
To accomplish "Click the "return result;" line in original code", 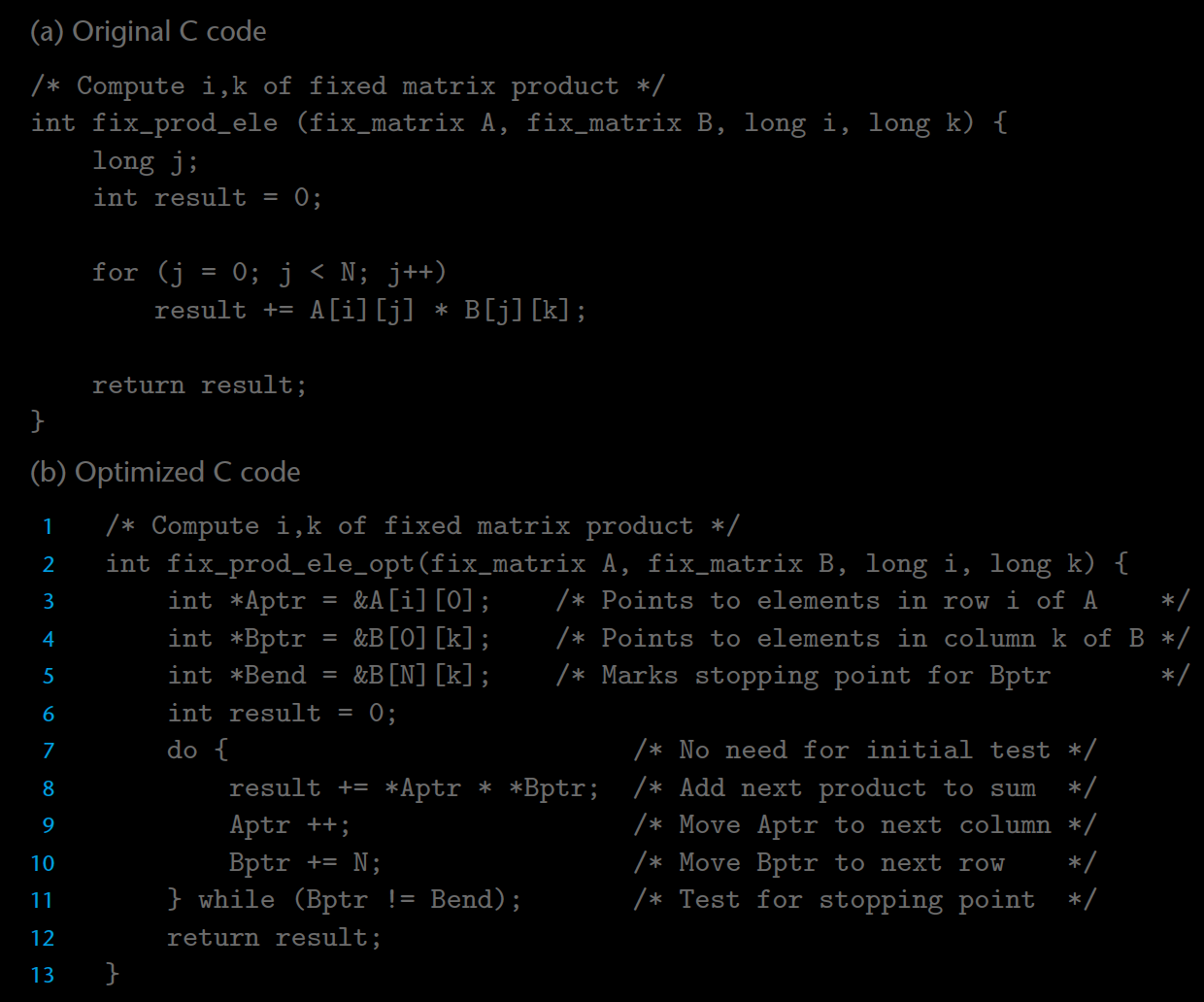I will click(199, 385).
